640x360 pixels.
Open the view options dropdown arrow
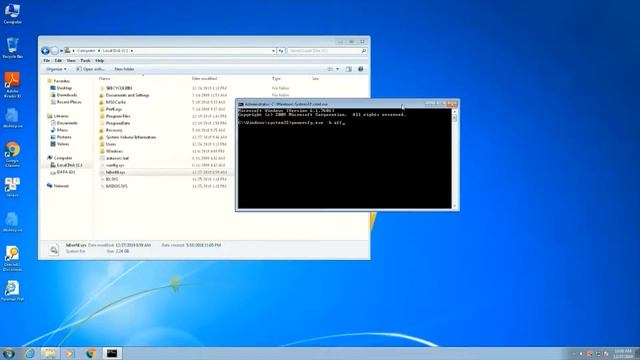[337, 69]
